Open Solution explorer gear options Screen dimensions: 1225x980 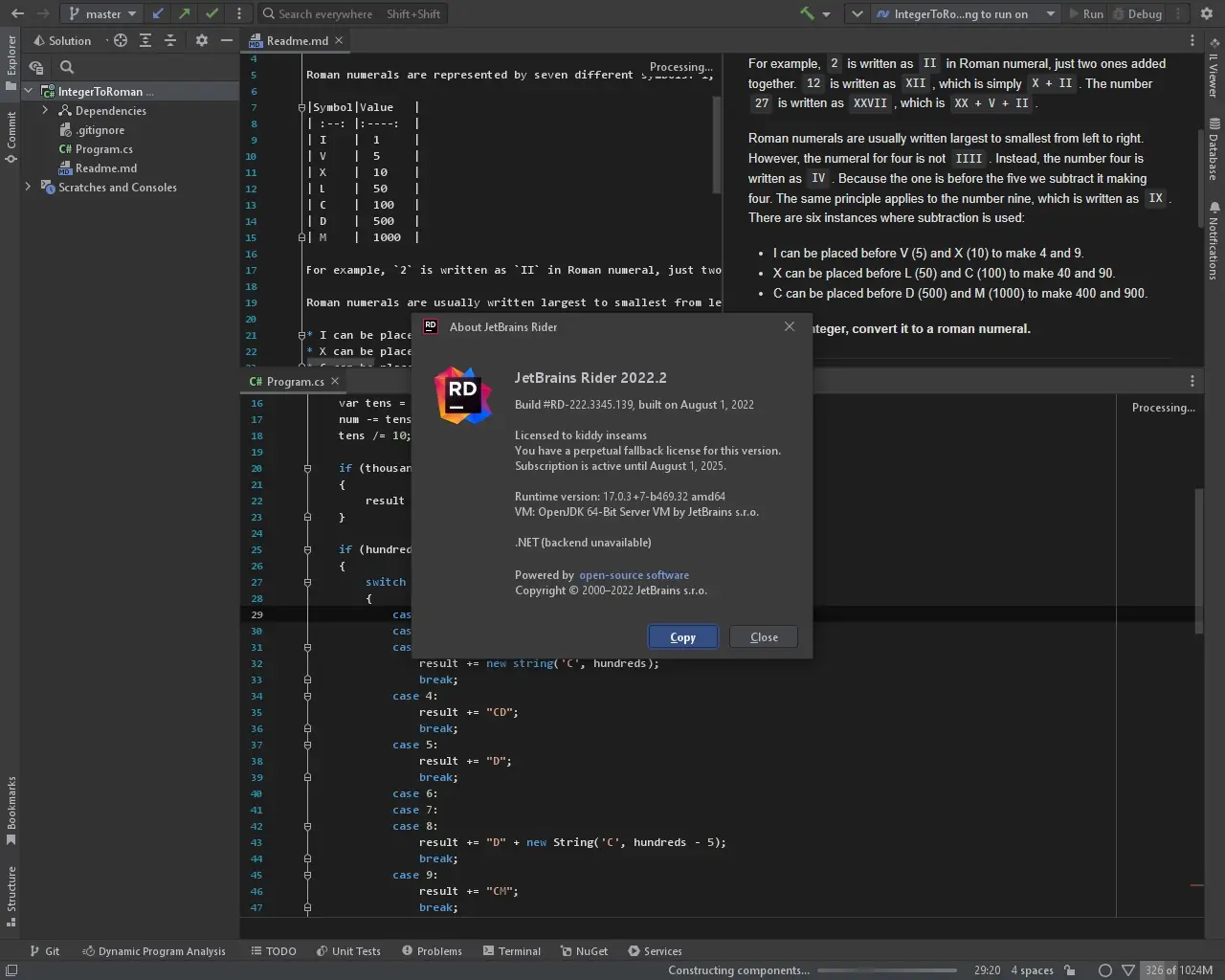[x=201, y=41]
